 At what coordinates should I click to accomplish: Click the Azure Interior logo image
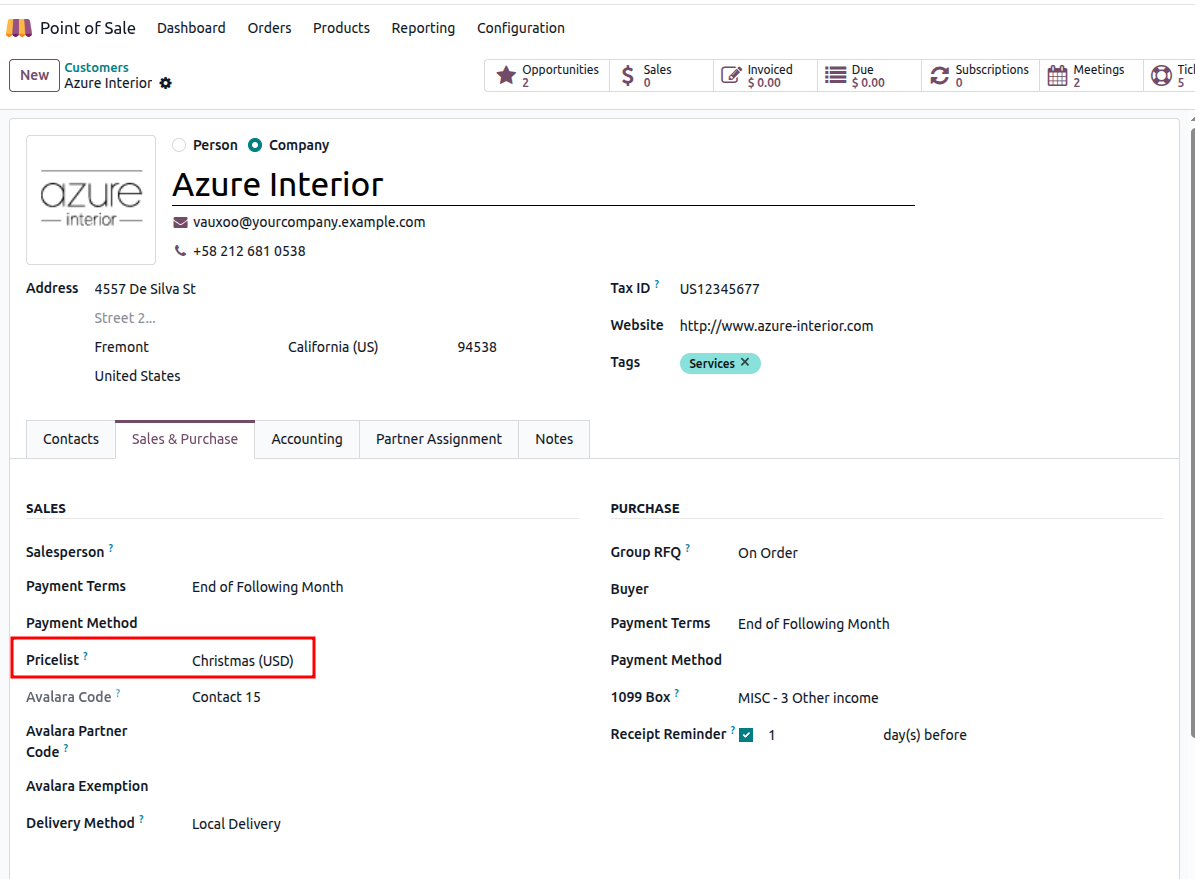91,200
